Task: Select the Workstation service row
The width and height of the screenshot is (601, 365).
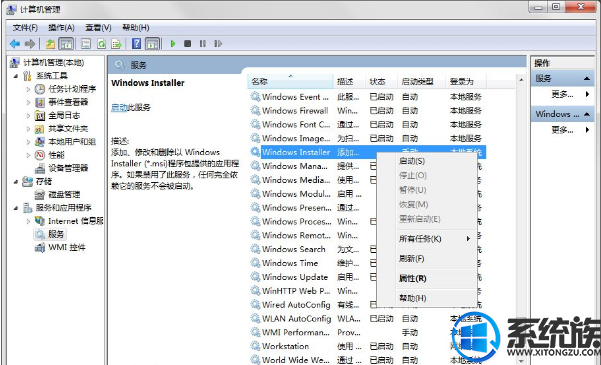Action: [x=367, y=346]
